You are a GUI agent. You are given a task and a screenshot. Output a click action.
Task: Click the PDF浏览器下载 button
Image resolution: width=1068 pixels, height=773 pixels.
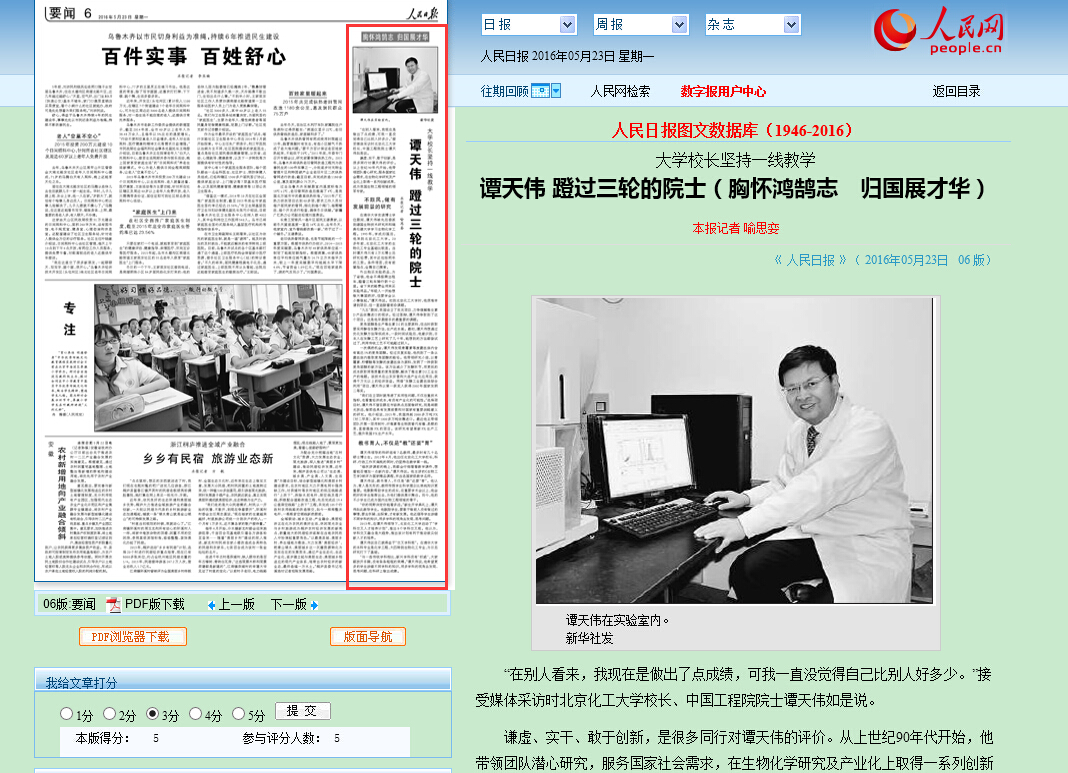133,637
